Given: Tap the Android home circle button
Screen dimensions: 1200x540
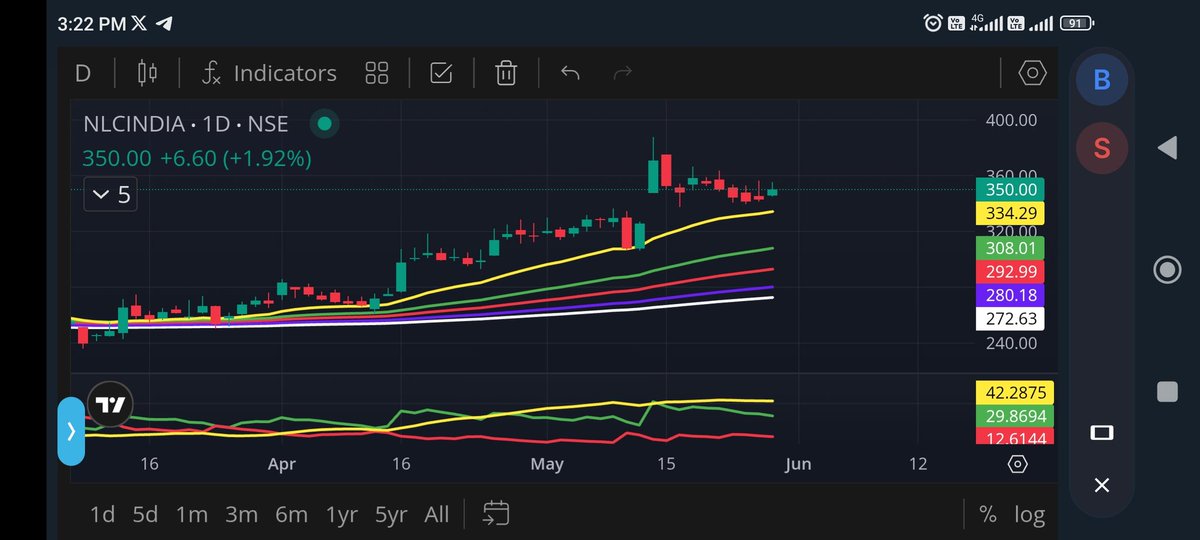Looking at the screenshot, I should [x=1166, y=270].
